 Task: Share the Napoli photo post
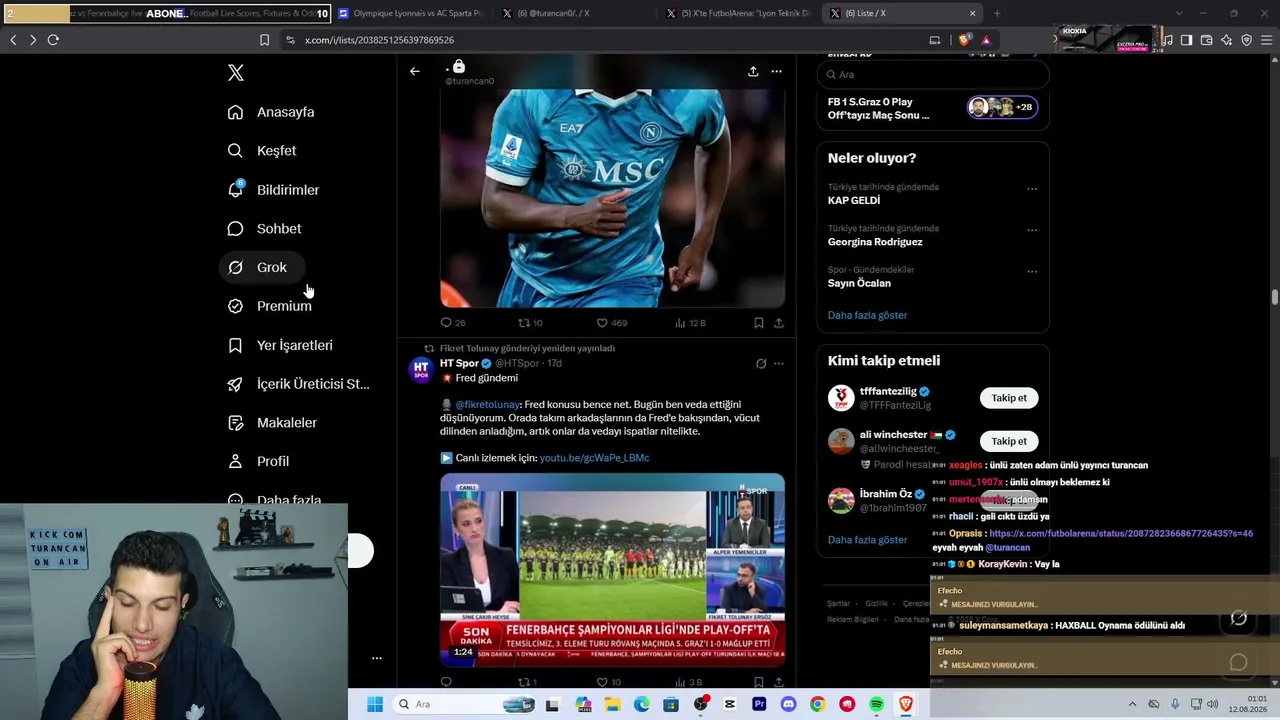779,323
